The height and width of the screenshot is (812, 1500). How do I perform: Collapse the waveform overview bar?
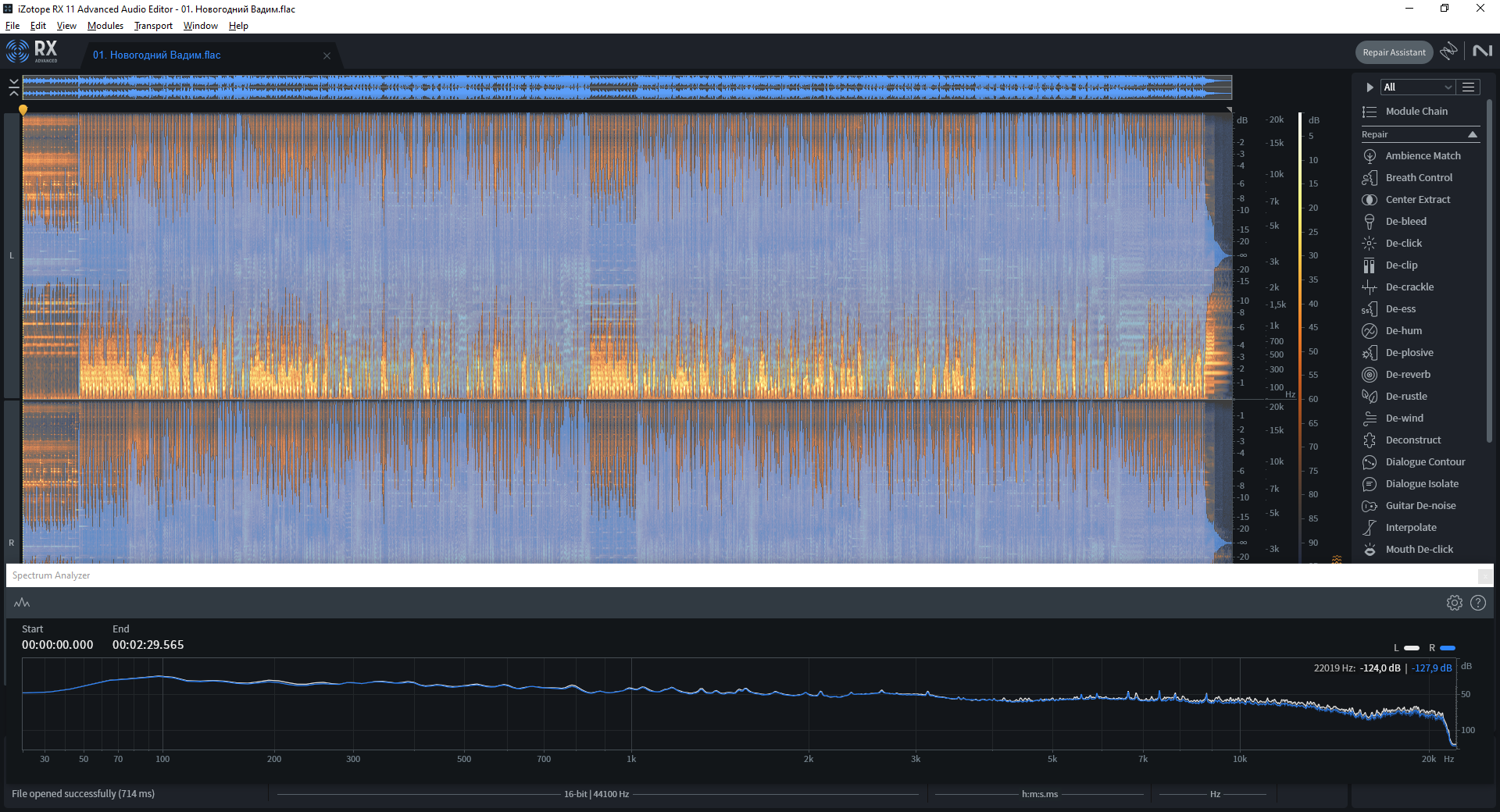click(13, 87)
